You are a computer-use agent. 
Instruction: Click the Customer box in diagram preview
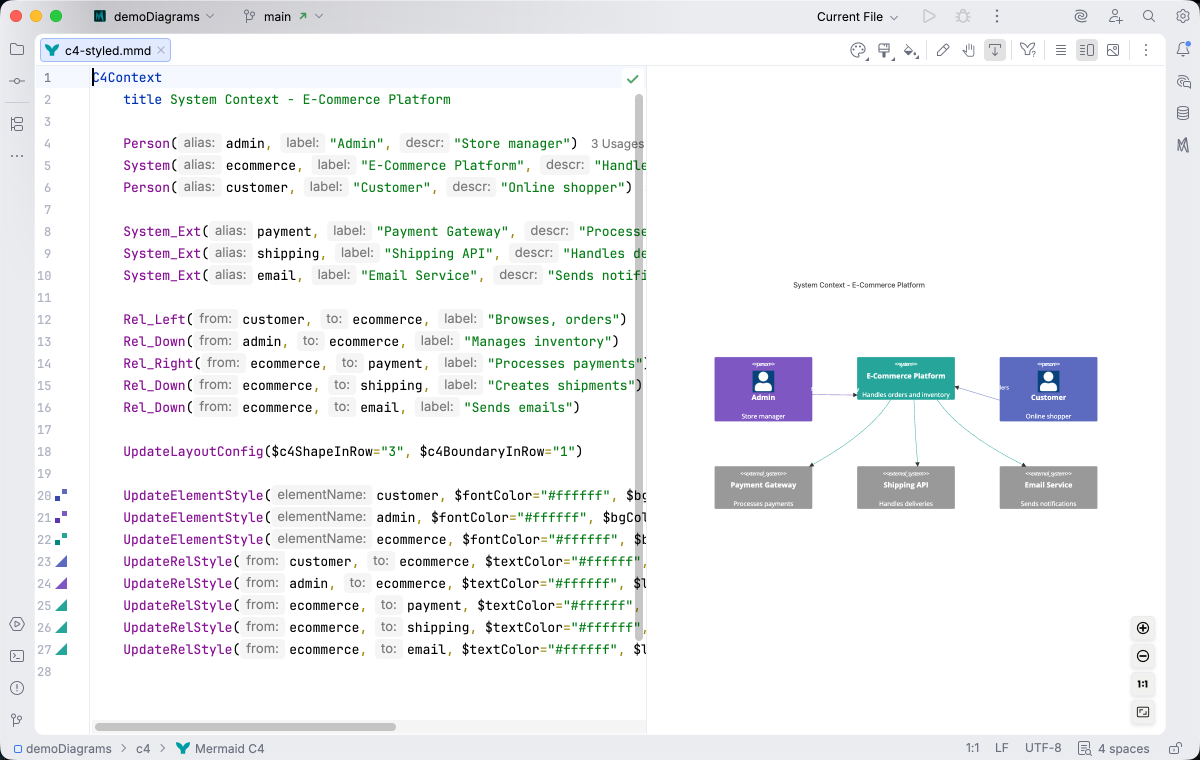[1048, 389]
